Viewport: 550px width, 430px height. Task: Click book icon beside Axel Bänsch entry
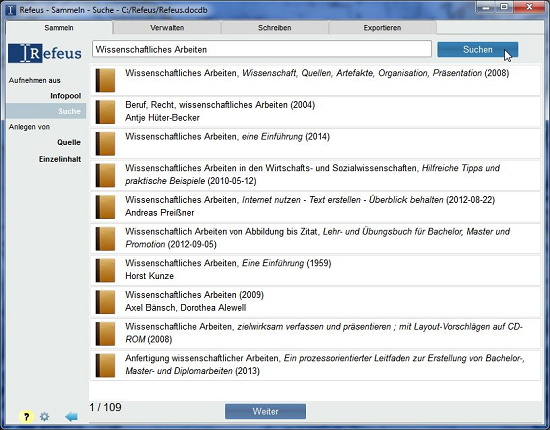point(105,302)
